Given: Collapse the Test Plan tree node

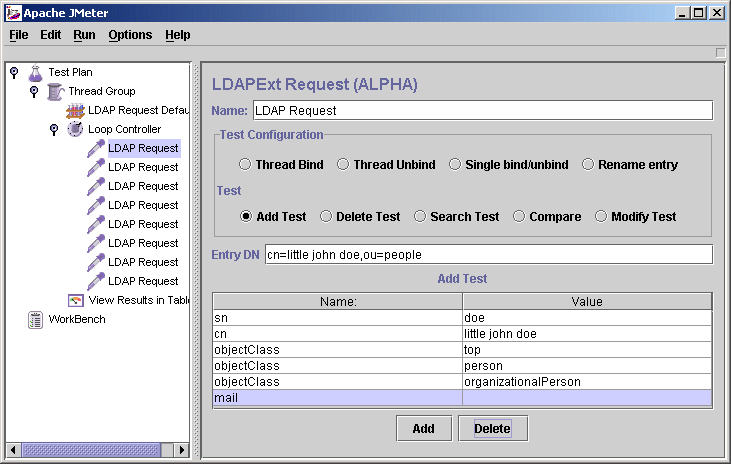Looking at the screenshot, I should pyautogui.click(x=14, y=72).
